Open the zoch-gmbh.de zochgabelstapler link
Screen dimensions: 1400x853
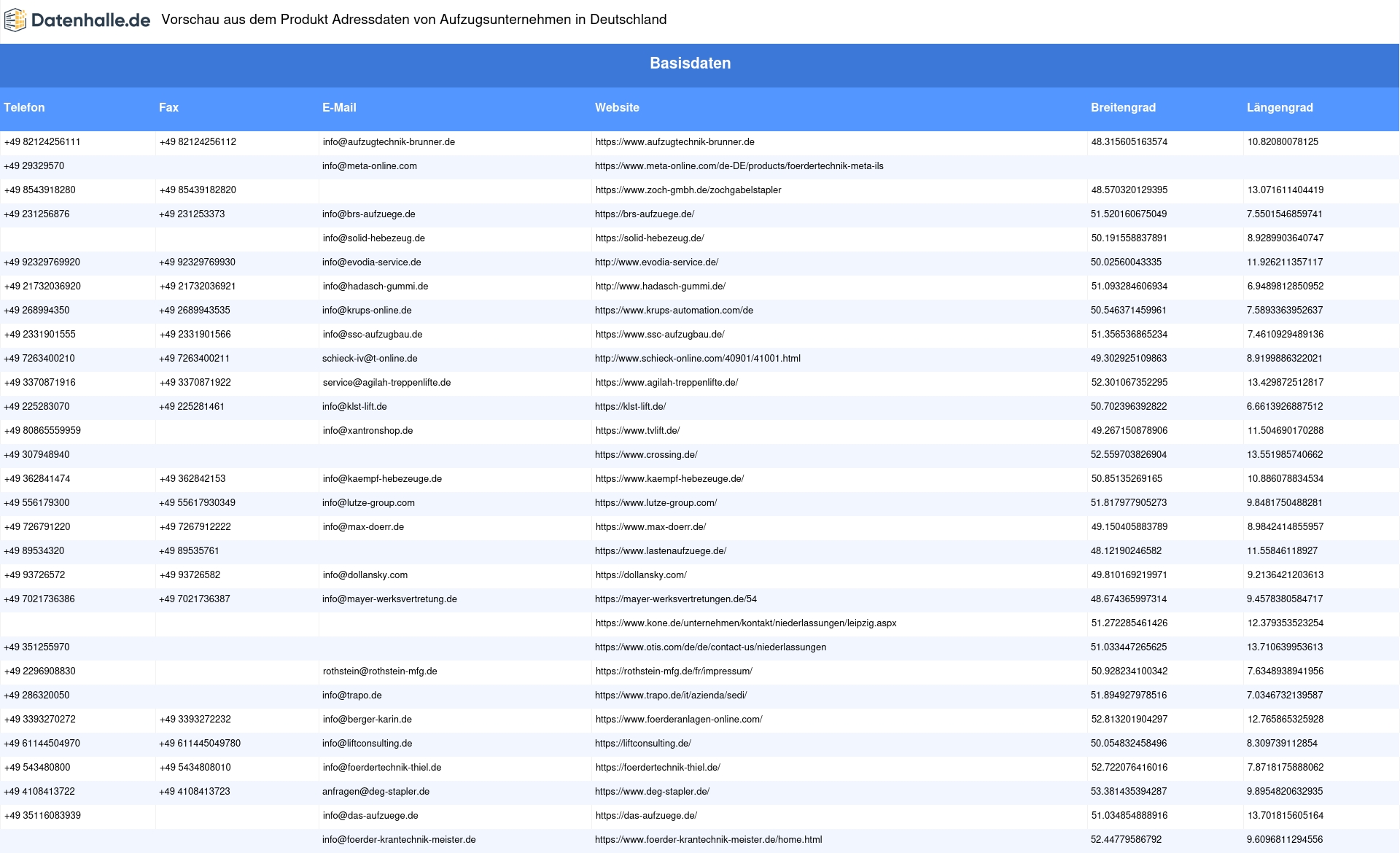pos(688,190)
